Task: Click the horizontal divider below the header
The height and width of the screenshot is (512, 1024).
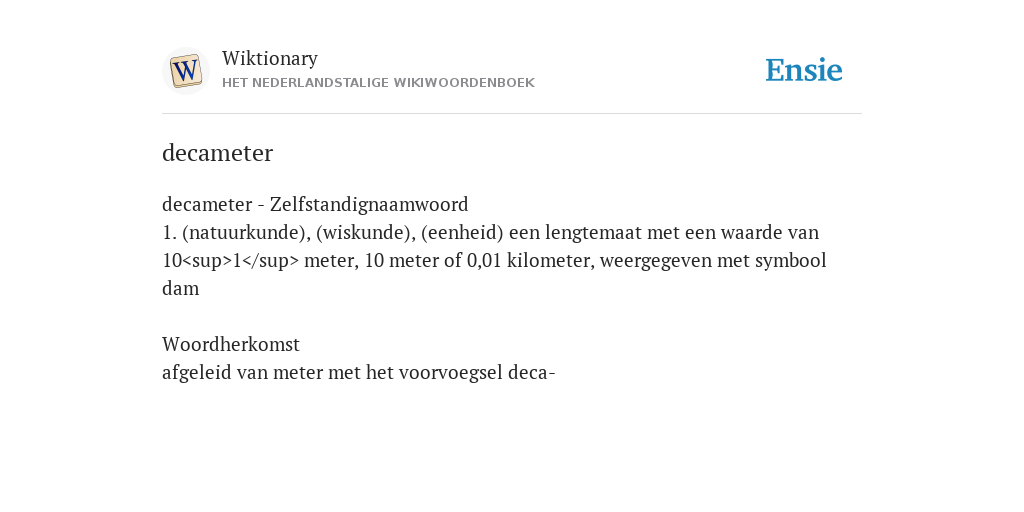Action: [512, 114]
